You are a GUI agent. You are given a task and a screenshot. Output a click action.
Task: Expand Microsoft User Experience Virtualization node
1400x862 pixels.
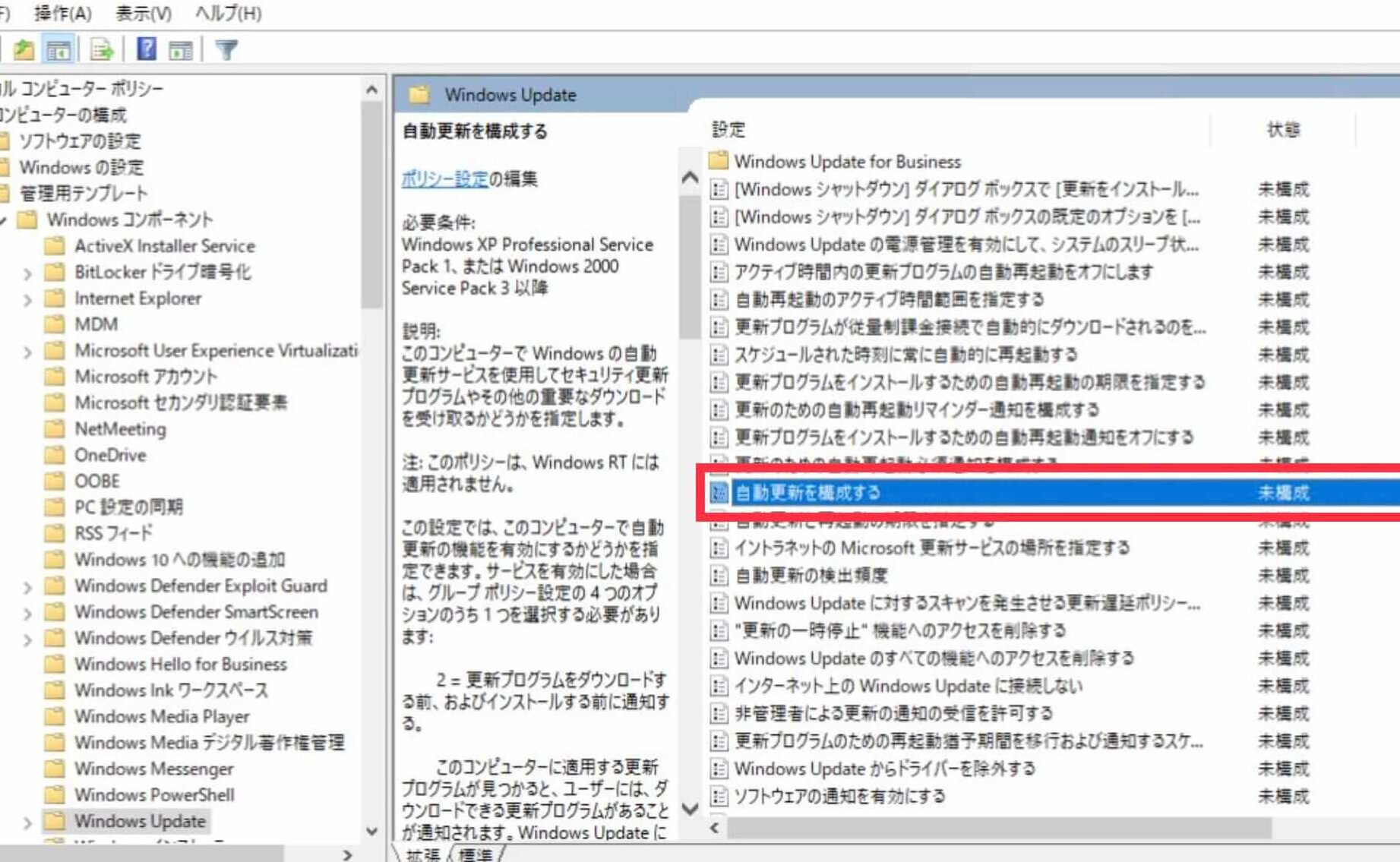point(27,352)
